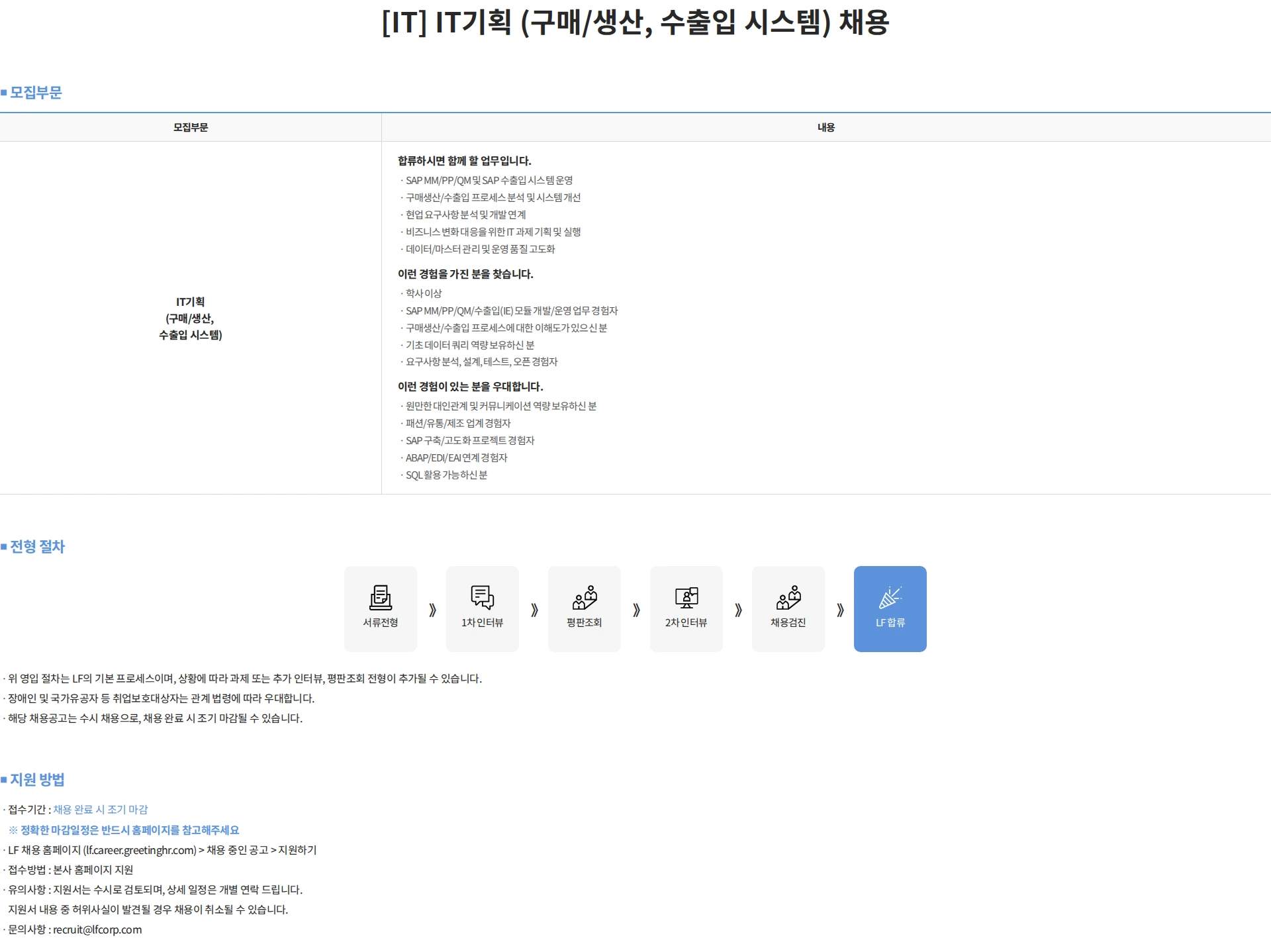
Task: Click the '내용' table column header
Action: (826, 127)
